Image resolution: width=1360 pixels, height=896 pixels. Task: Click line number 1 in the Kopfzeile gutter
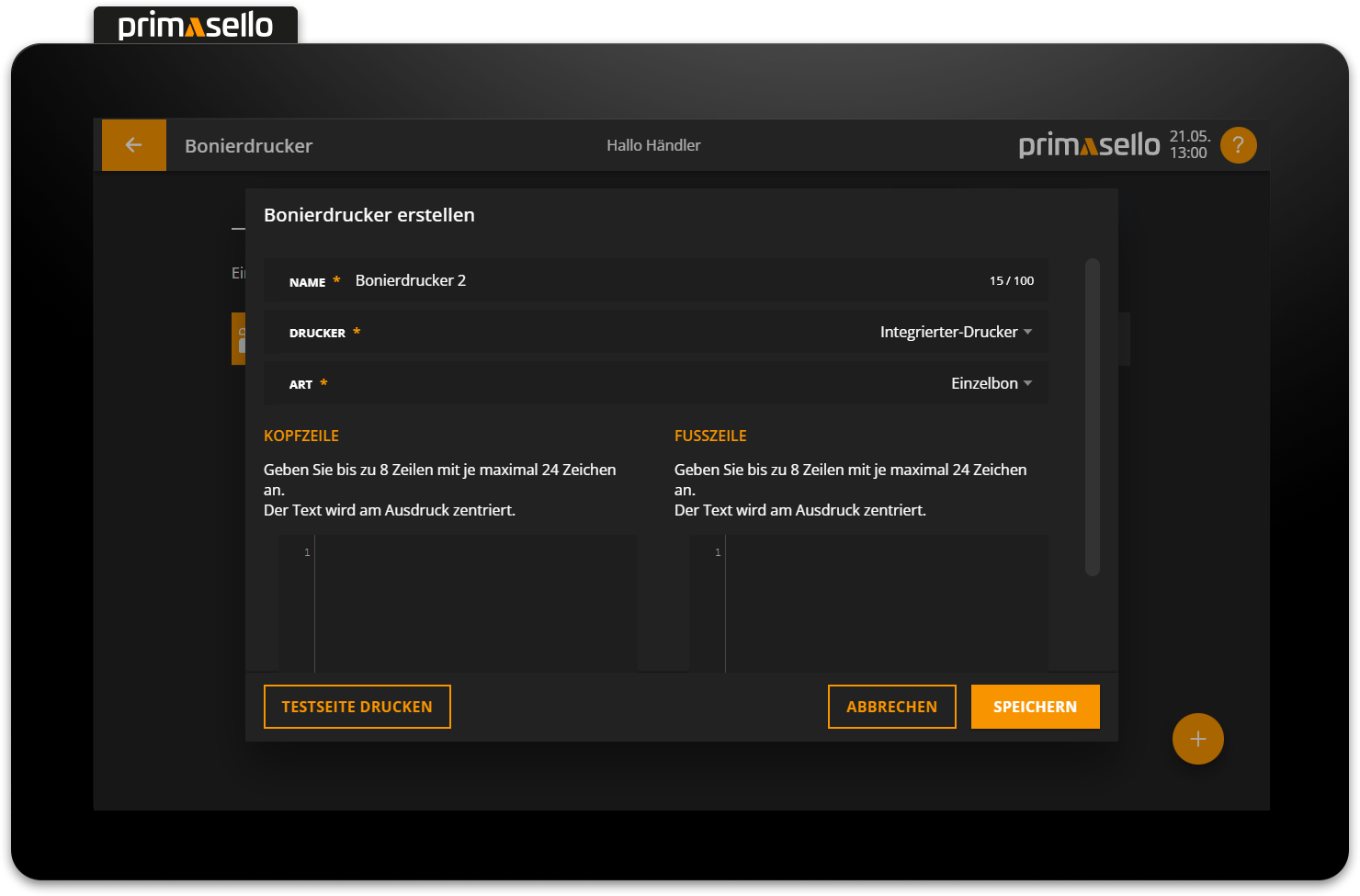307,552
